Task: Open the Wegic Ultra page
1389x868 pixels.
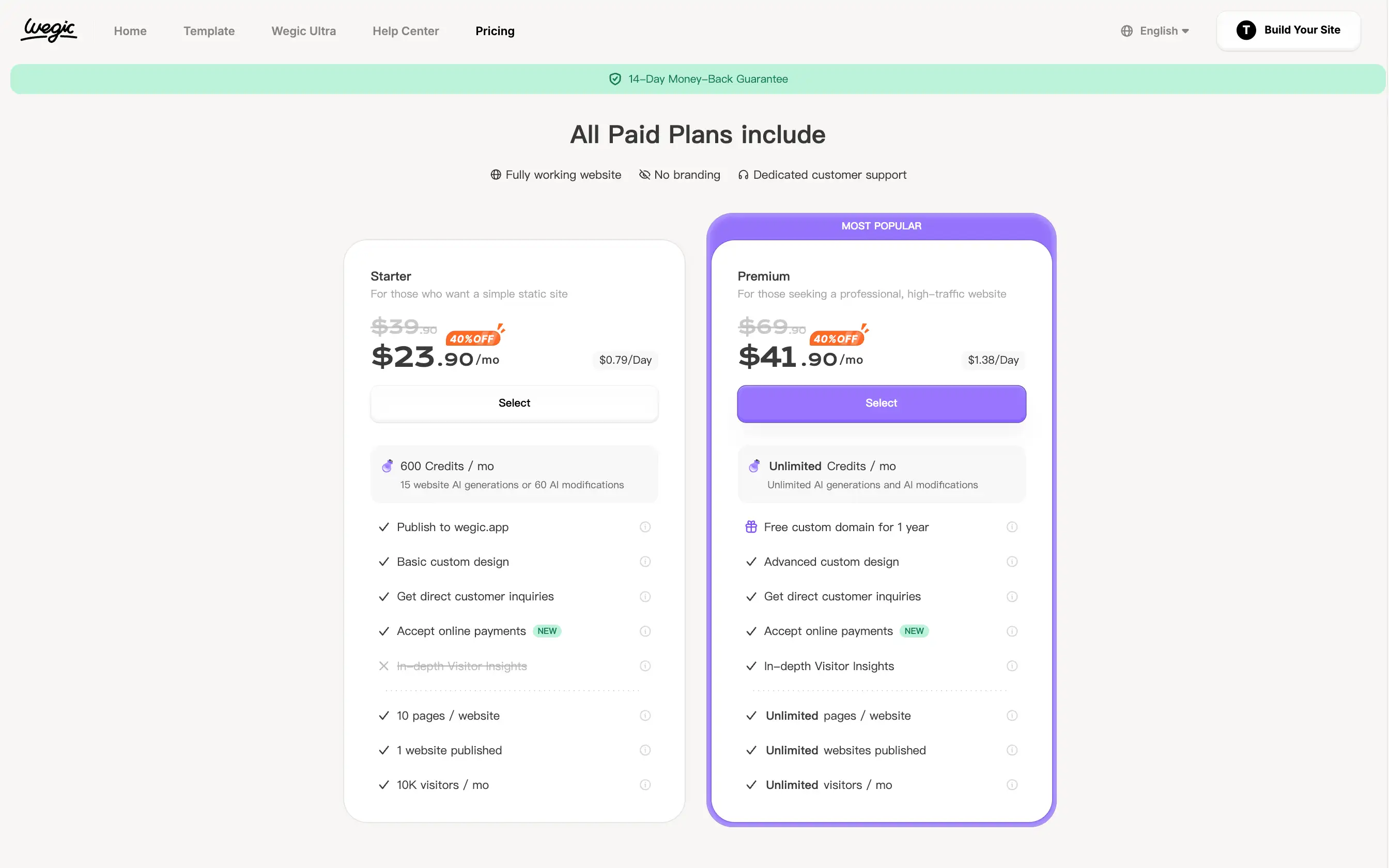Action: tap(304, 31)
